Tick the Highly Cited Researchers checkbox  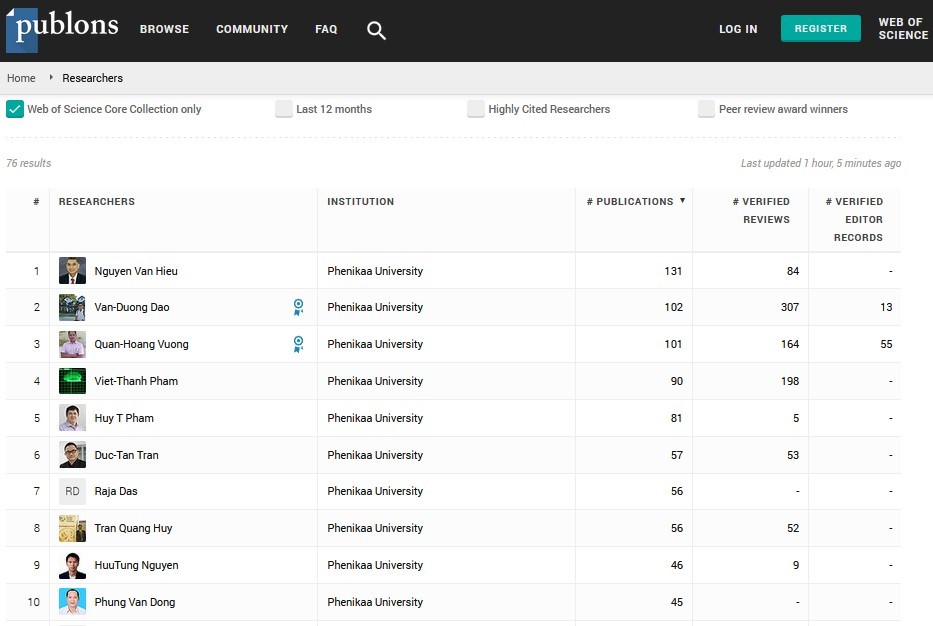coord(476,109)
